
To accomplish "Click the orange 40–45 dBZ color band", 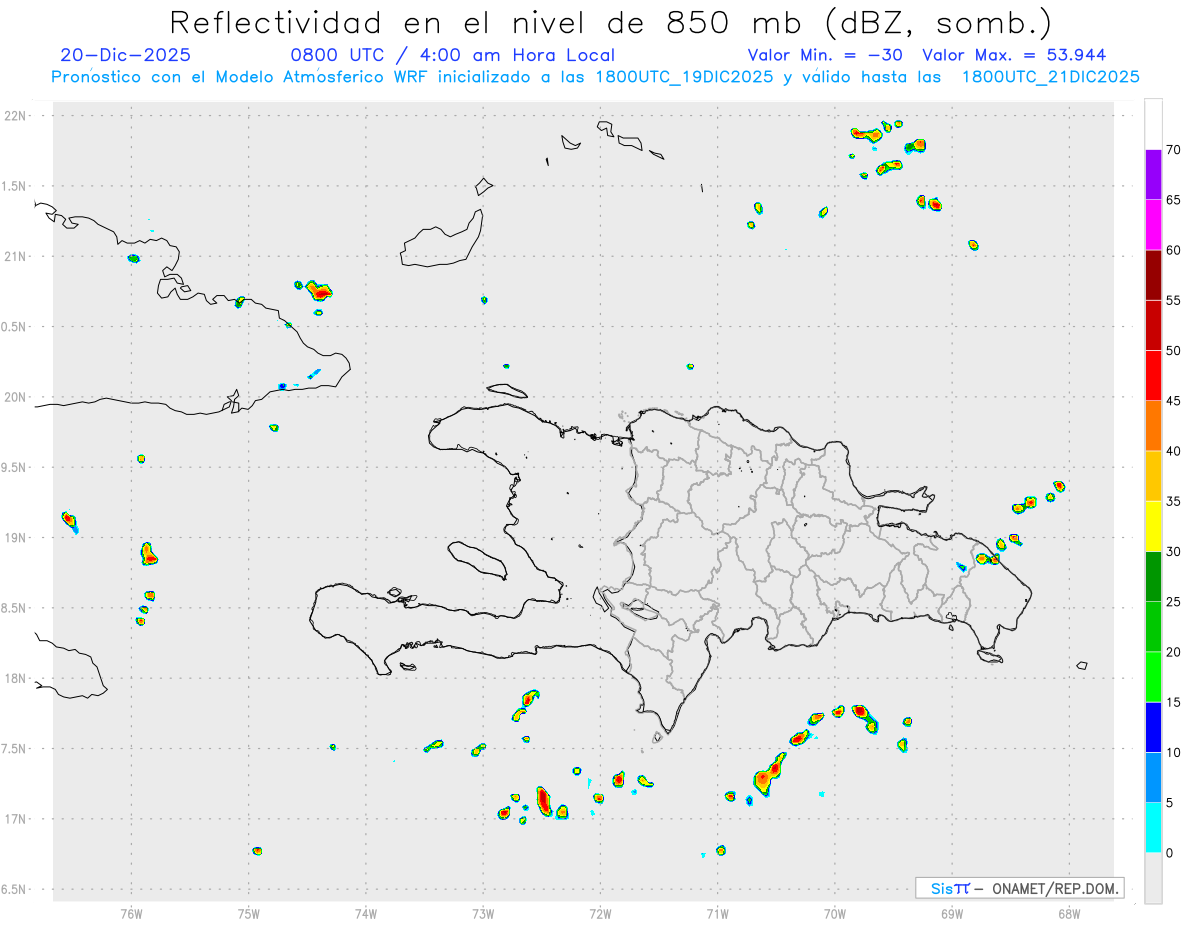I will [x=1153, y=426].
